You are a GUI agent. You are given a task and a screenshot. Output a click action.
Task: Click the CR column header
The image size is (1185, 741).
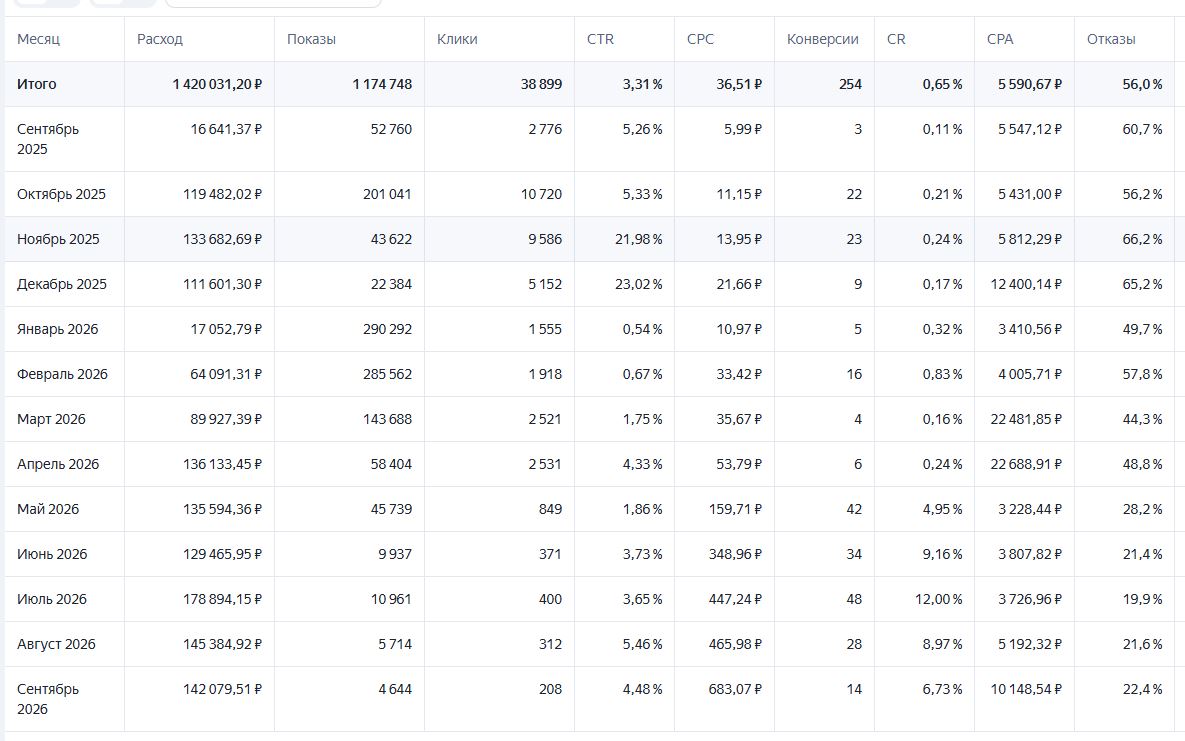pos(896,39)
